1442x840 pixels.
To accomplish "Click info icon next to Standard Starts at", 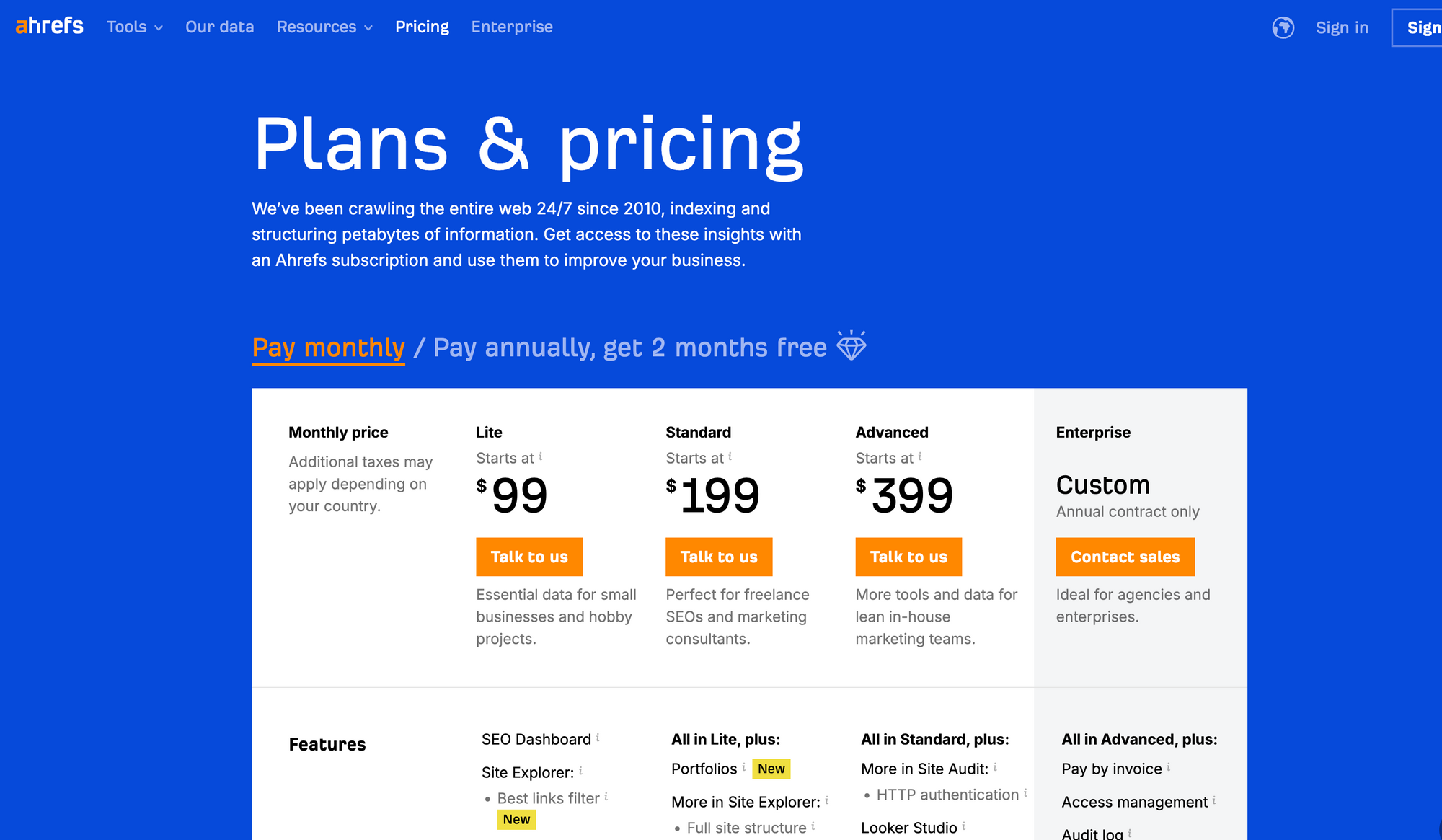I will tap(730, 456).
